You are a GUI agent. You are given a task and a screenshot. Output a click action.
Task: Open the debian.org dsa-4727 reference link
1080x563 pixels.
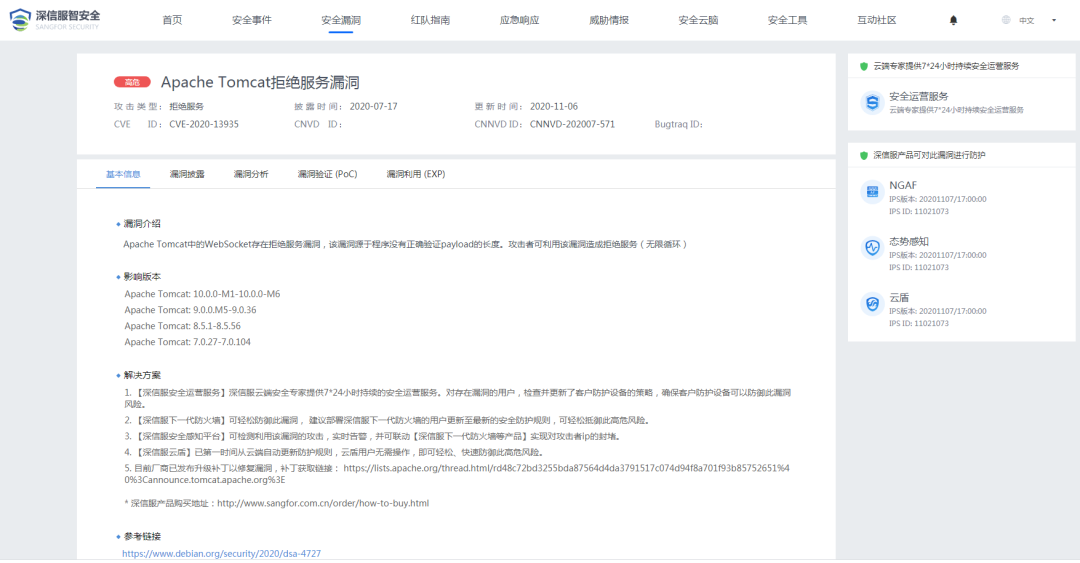pos(221,553)
